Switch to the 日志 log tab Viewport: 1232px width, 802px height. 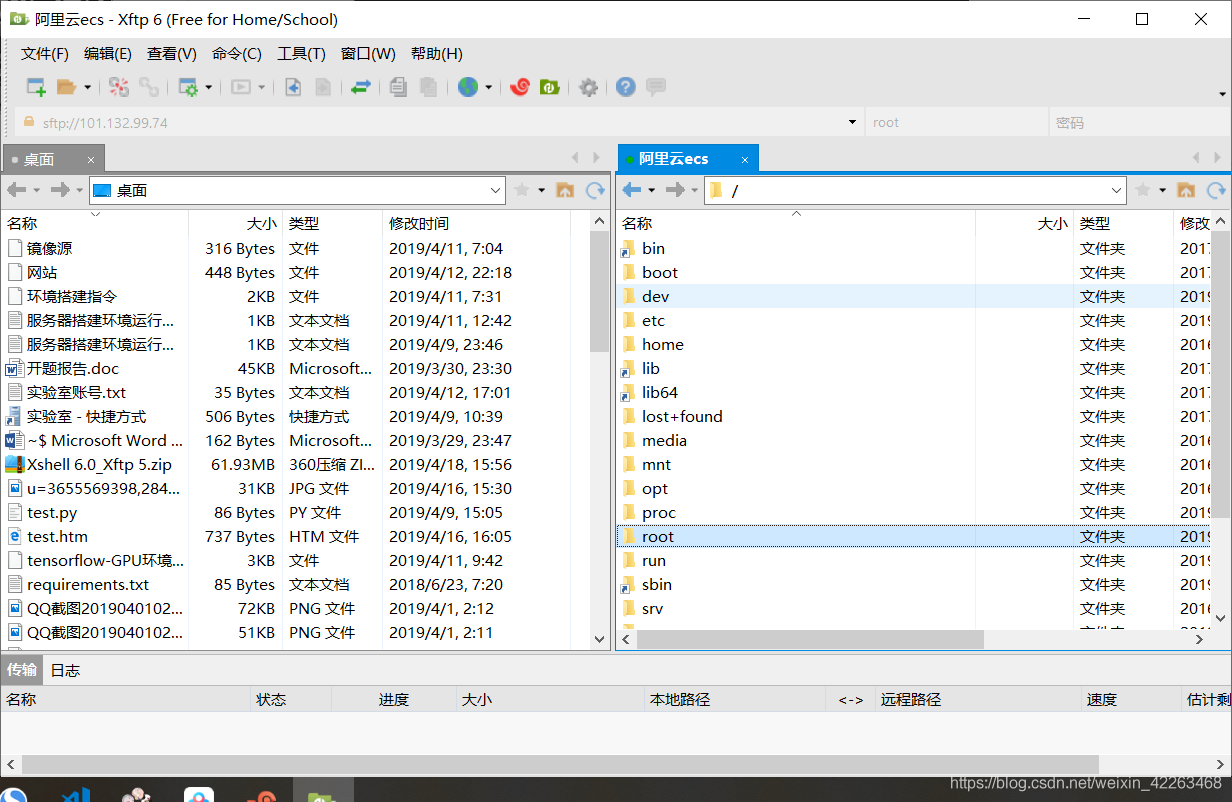[65, 670]
